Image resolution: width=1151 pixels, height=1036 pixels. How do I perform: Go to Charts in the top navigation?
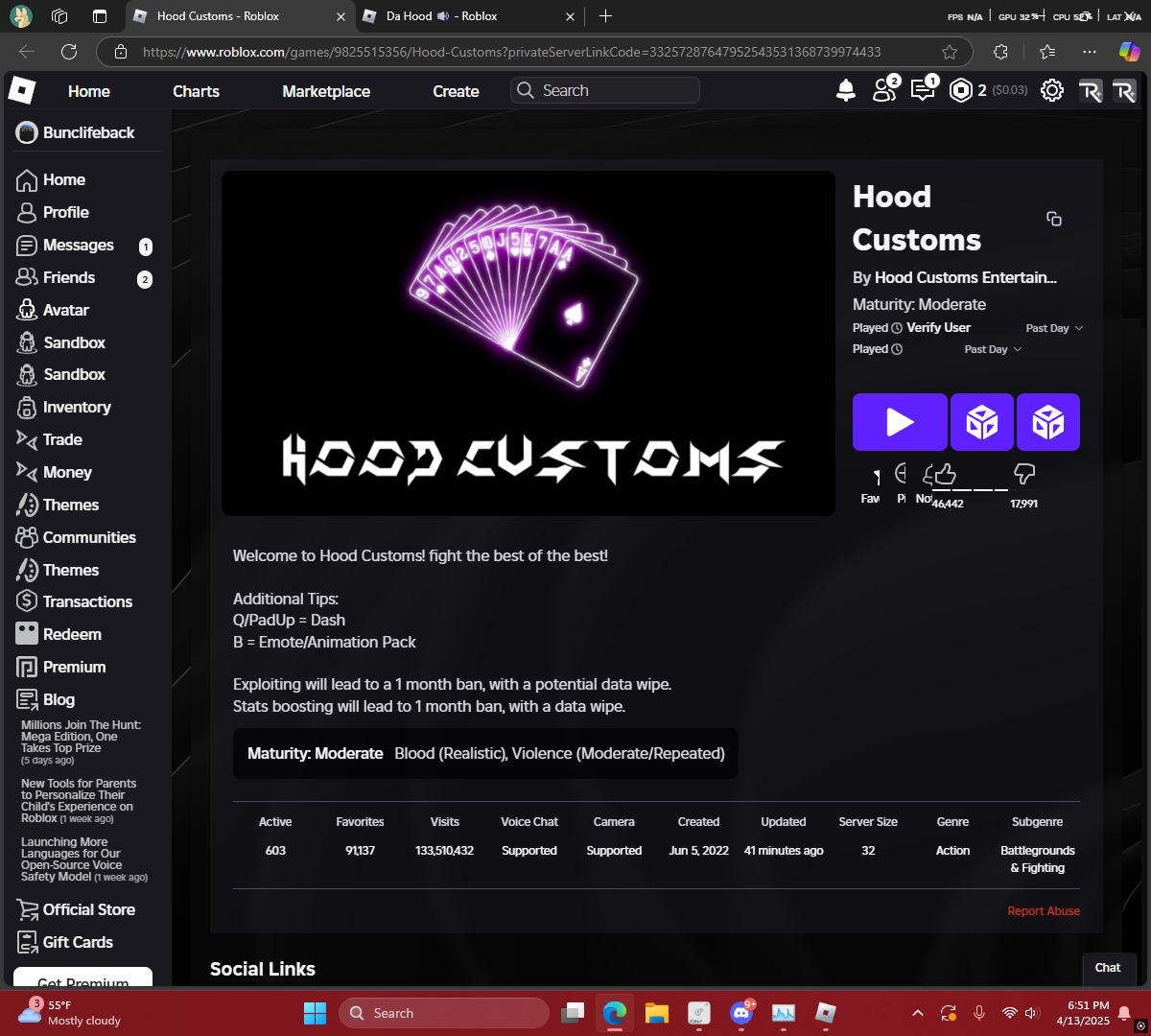click(x=196, y=91)
